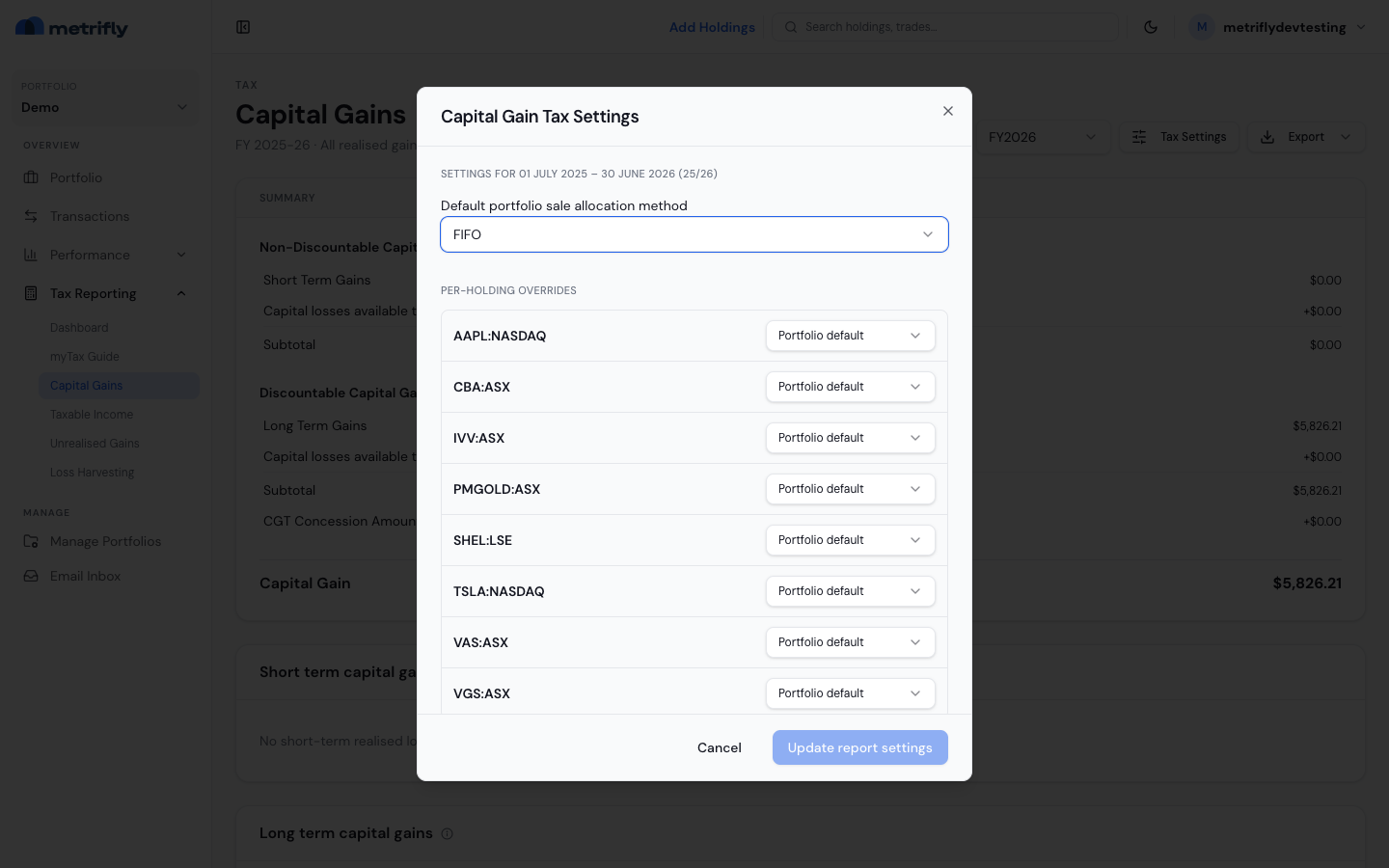Open Transactions in sidebar
This screenshot has width=1389, height=868.
(105, 216)
